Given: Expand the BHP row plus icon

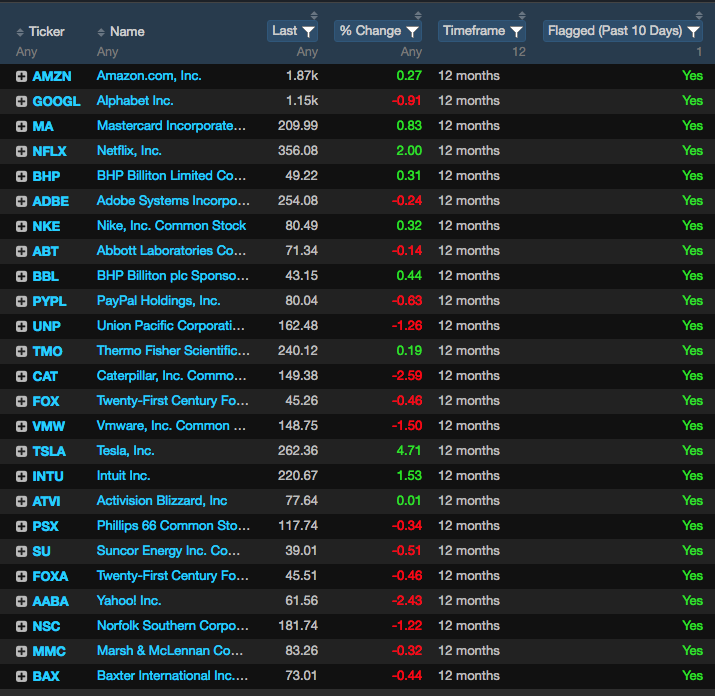Looking at the screenshot, I should [21, 177].
